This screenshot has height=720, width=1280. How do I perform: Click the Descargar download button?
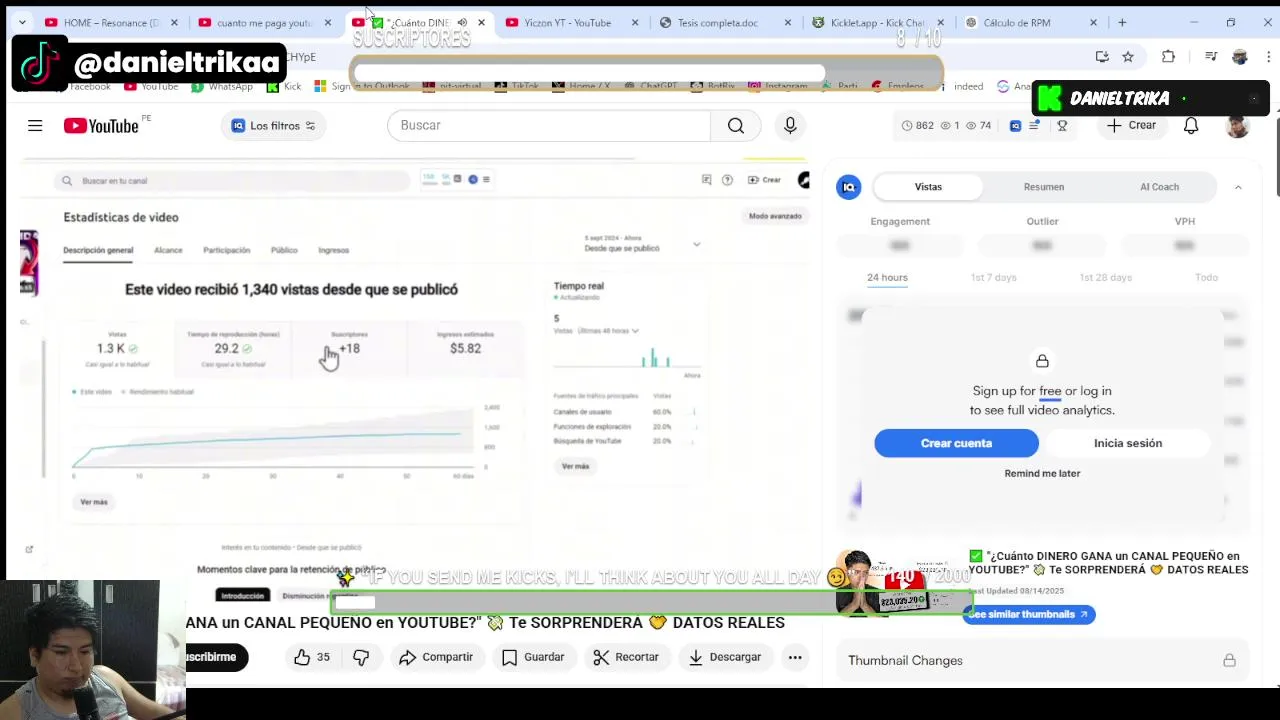725,657
